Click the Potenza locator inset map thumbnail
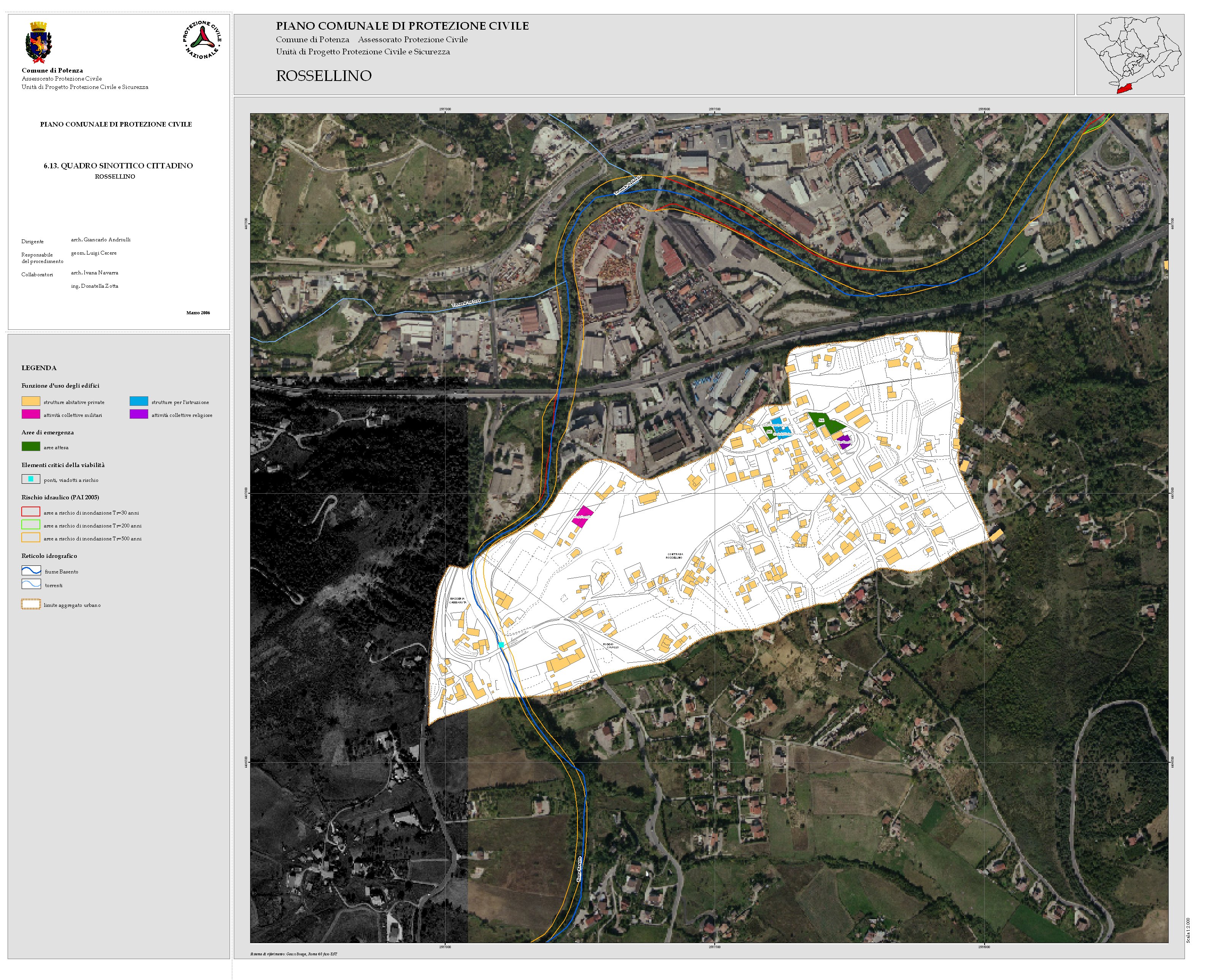1207x980 pixels. coord(1131,55)
